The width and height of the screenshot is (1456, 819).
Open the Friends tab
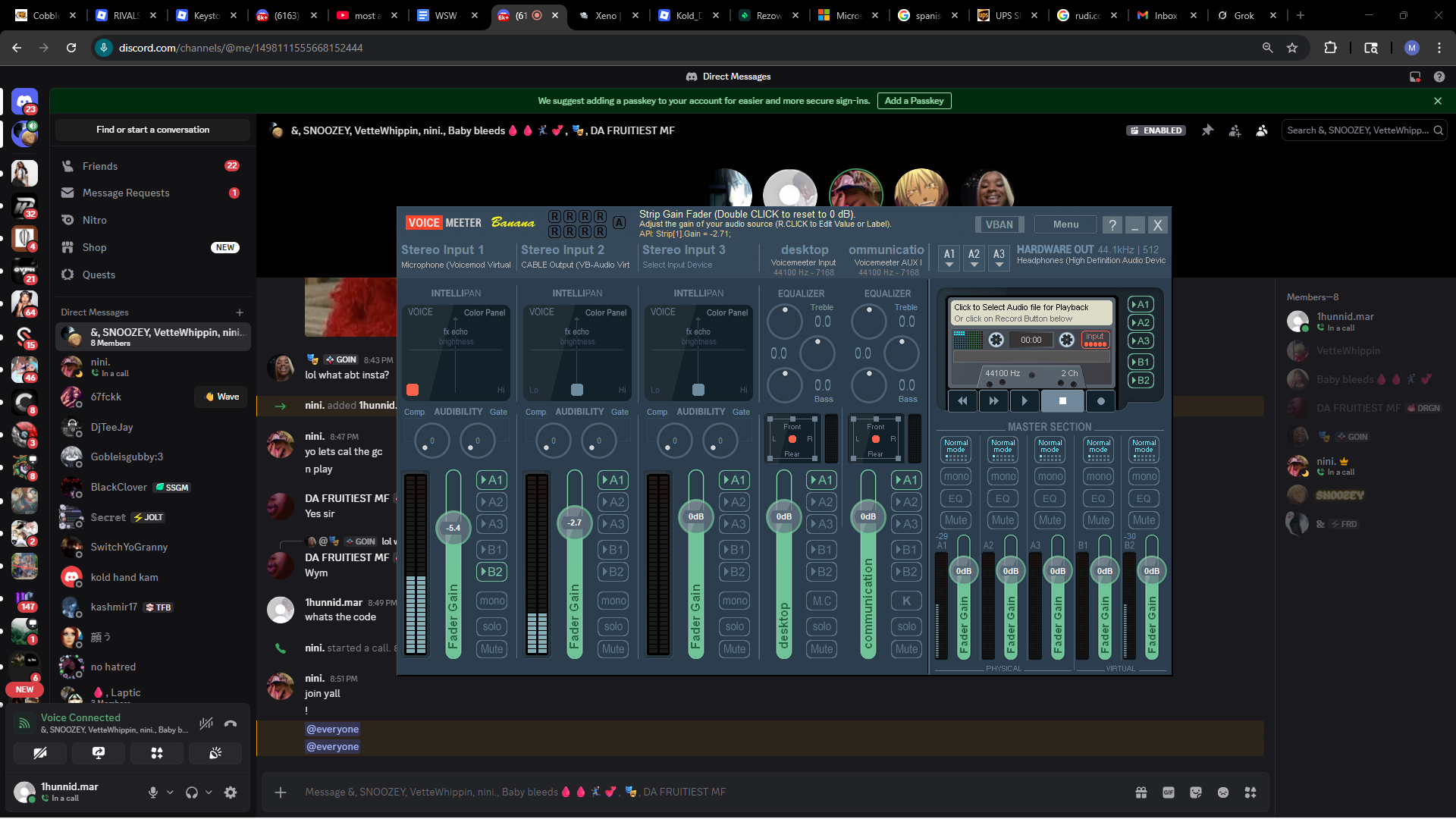152,166
